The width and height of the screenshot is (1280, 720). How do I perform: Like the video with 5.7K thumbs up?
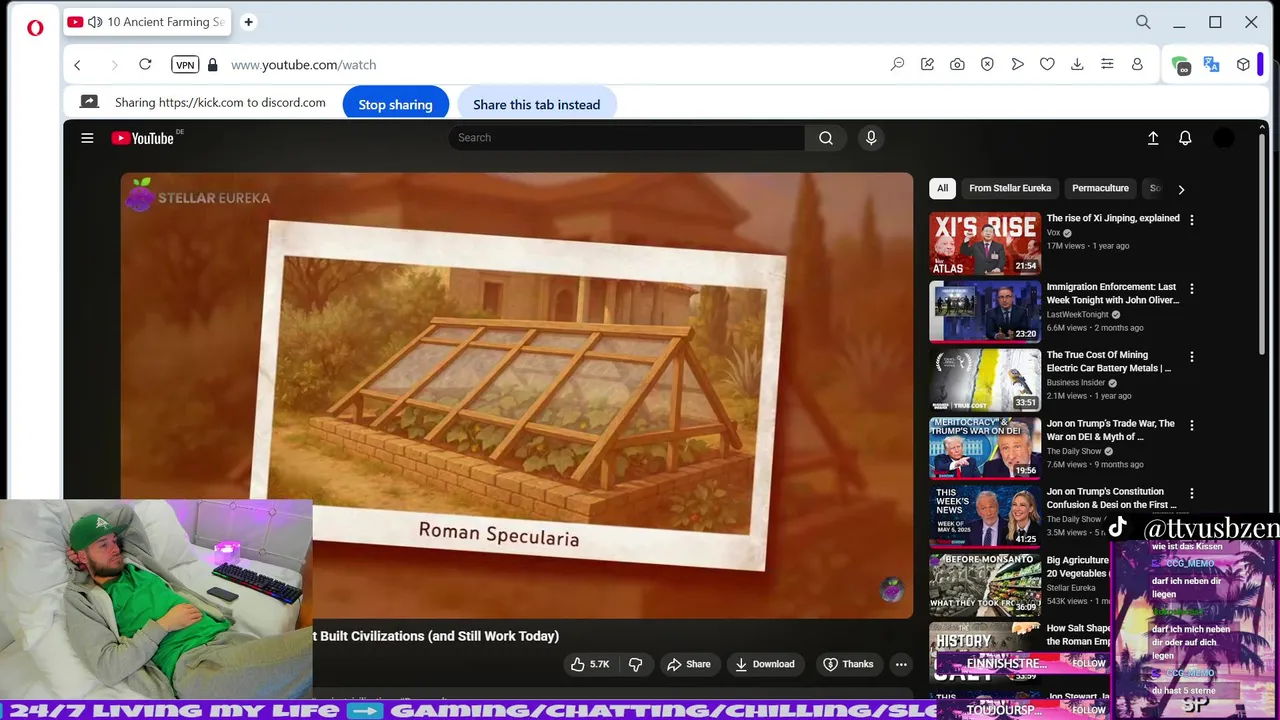(x=590, y=664)
